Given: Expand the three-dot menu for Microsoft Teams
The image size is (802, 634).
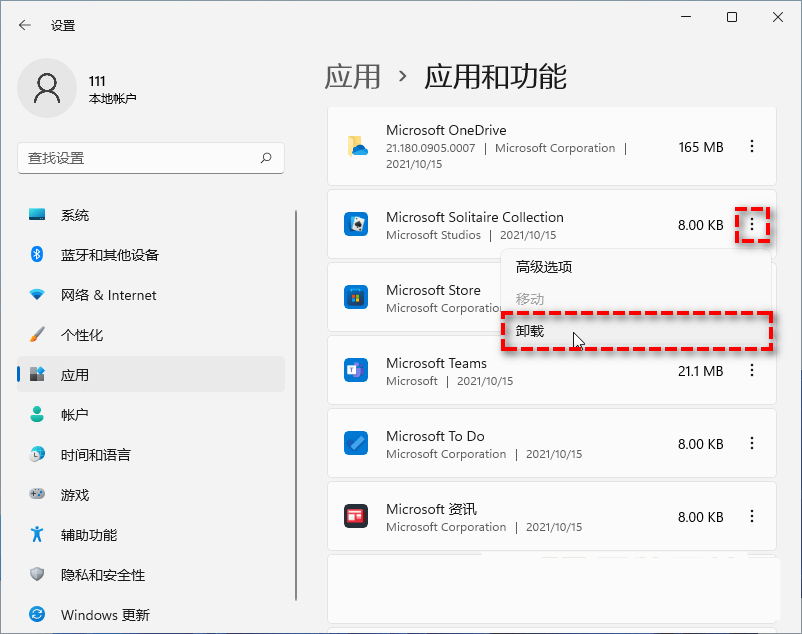Looking at the screenshot, I should coord(752,371).
